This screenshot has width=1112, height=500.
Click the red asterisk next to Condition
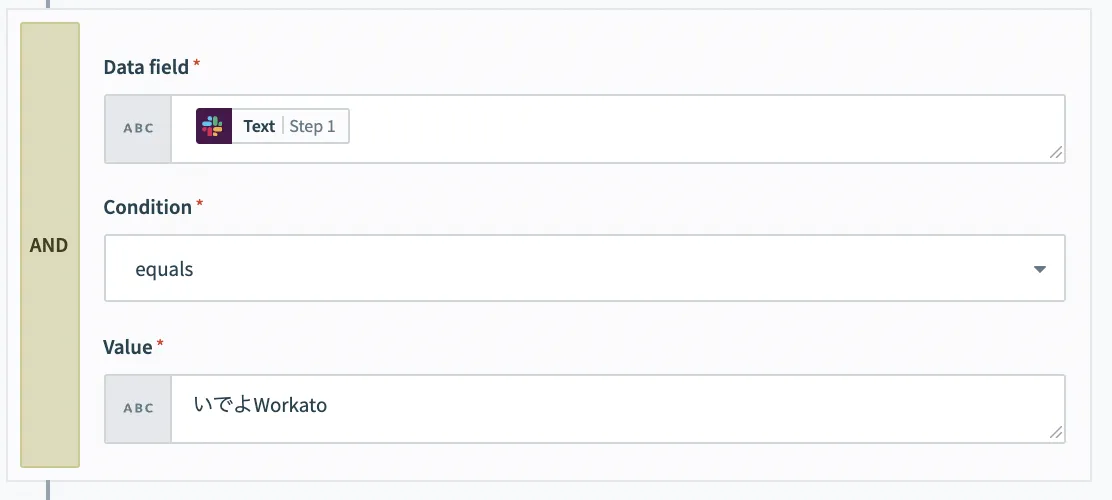pyautogui.click(x=199, y=205)
